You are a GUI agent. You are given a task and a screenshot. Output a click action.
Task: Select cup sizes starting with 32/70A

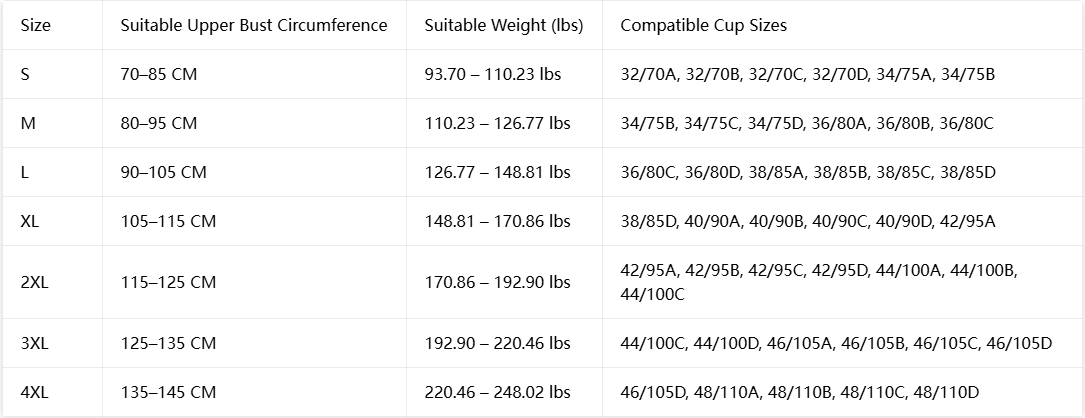[808, 74]
